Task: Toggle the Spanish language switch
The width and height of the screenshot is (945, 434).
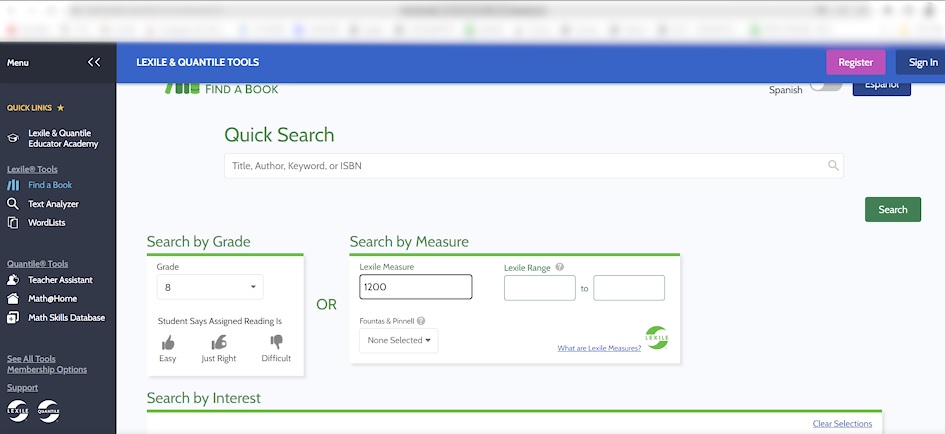Action: (826, 86)
